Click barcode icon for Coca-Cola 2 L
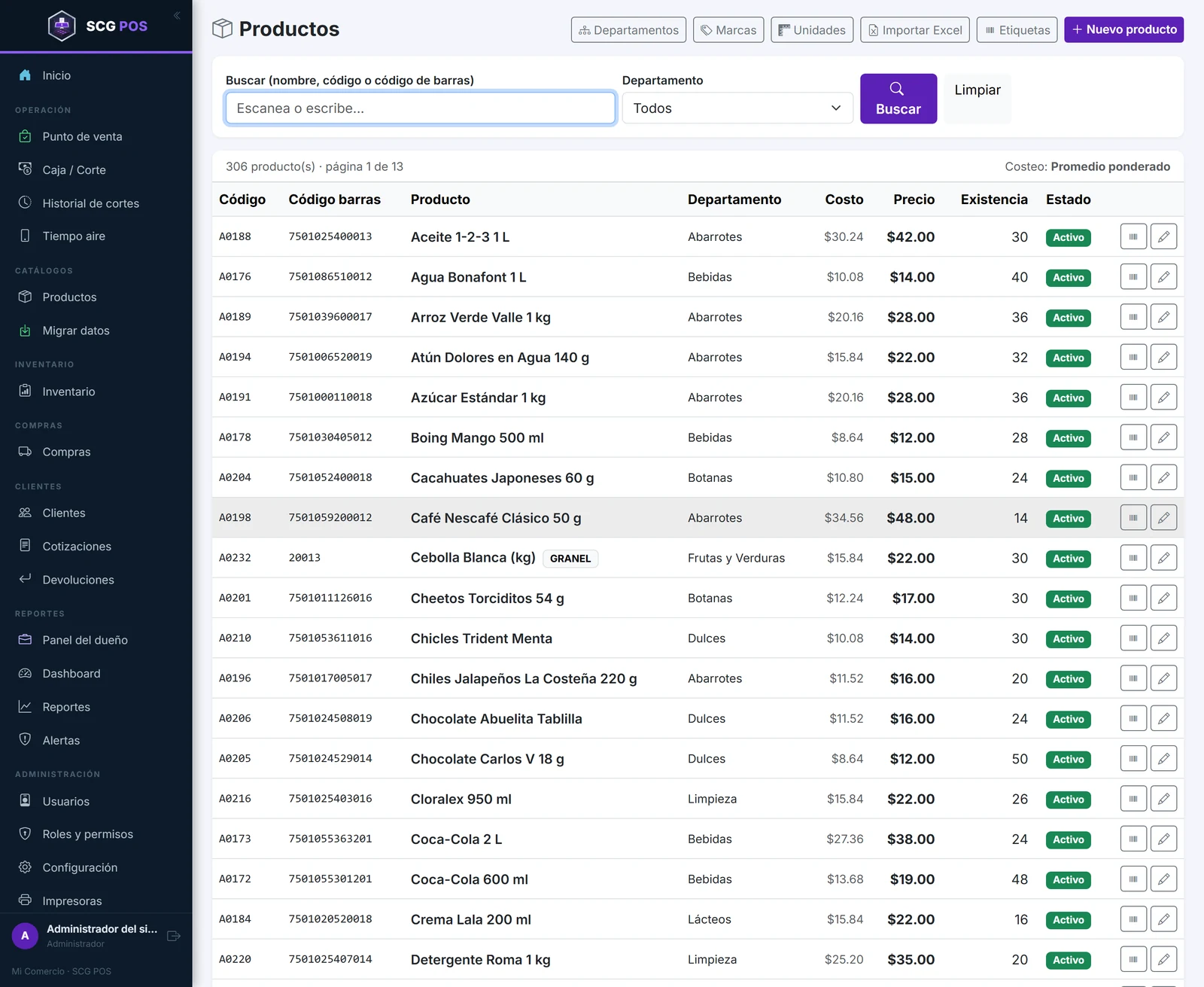 [1133, 839]
